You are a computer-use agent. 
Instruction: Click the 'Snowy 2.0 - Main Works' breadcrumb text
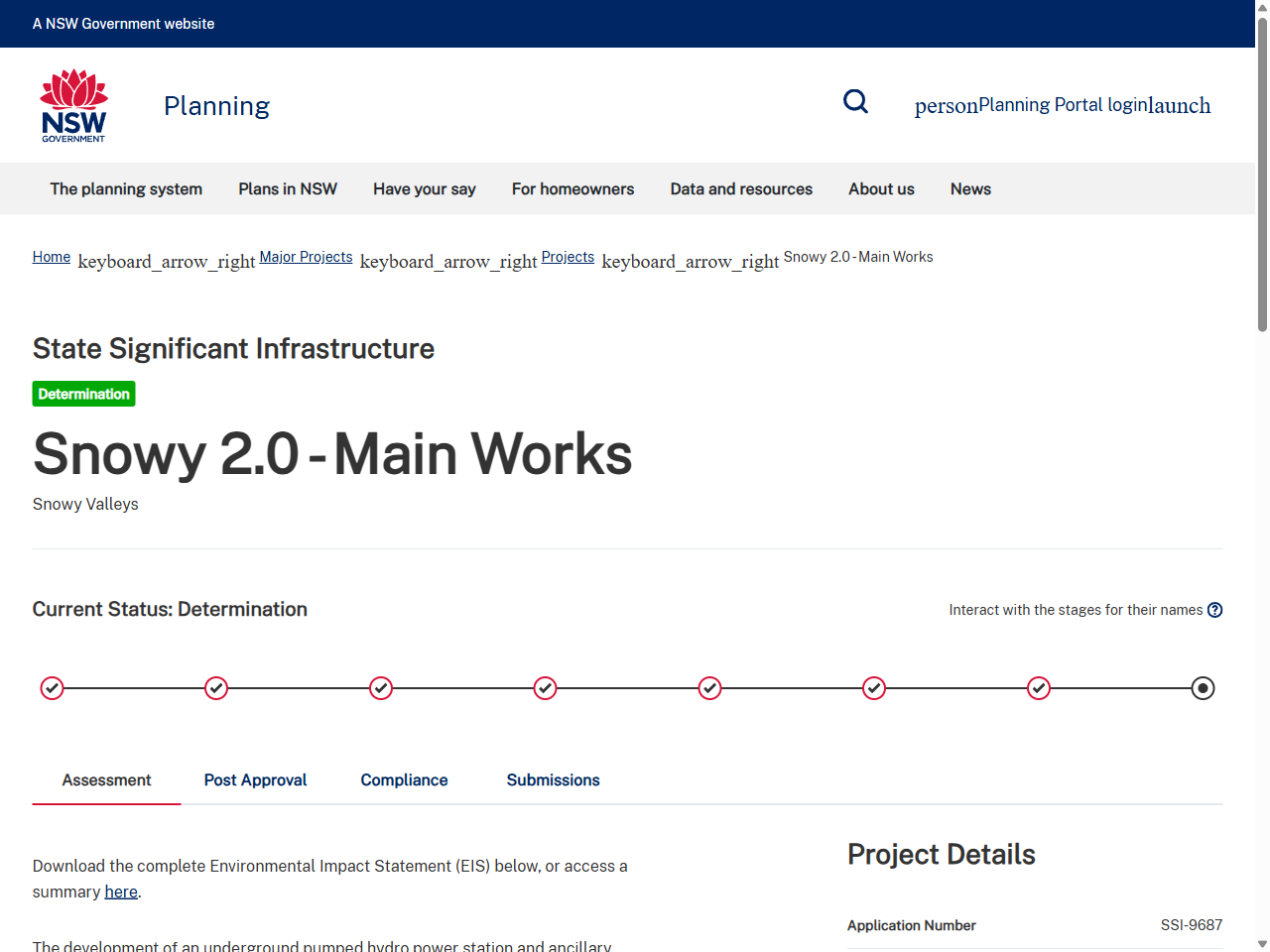click(x=858, y=257)
